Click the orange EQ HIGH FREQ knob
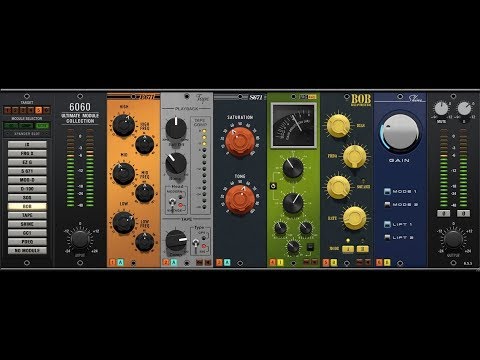This screenshot has width=480, height=360. click(145, 145)
